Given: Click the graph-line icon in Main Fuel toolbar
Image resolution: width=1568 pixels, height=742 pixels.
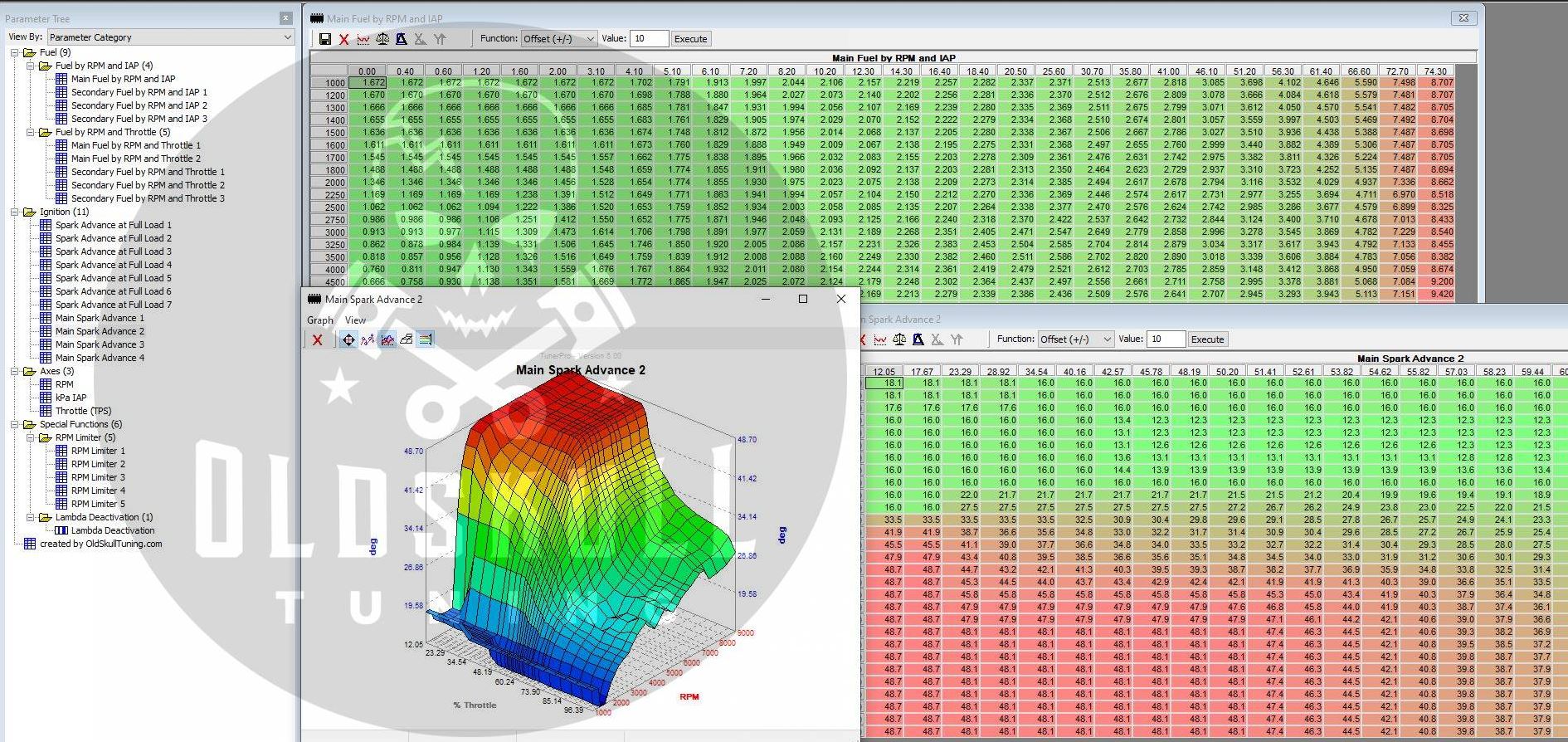Looking at the screenshot, I should pyautogui.click(x=363, y=39).
